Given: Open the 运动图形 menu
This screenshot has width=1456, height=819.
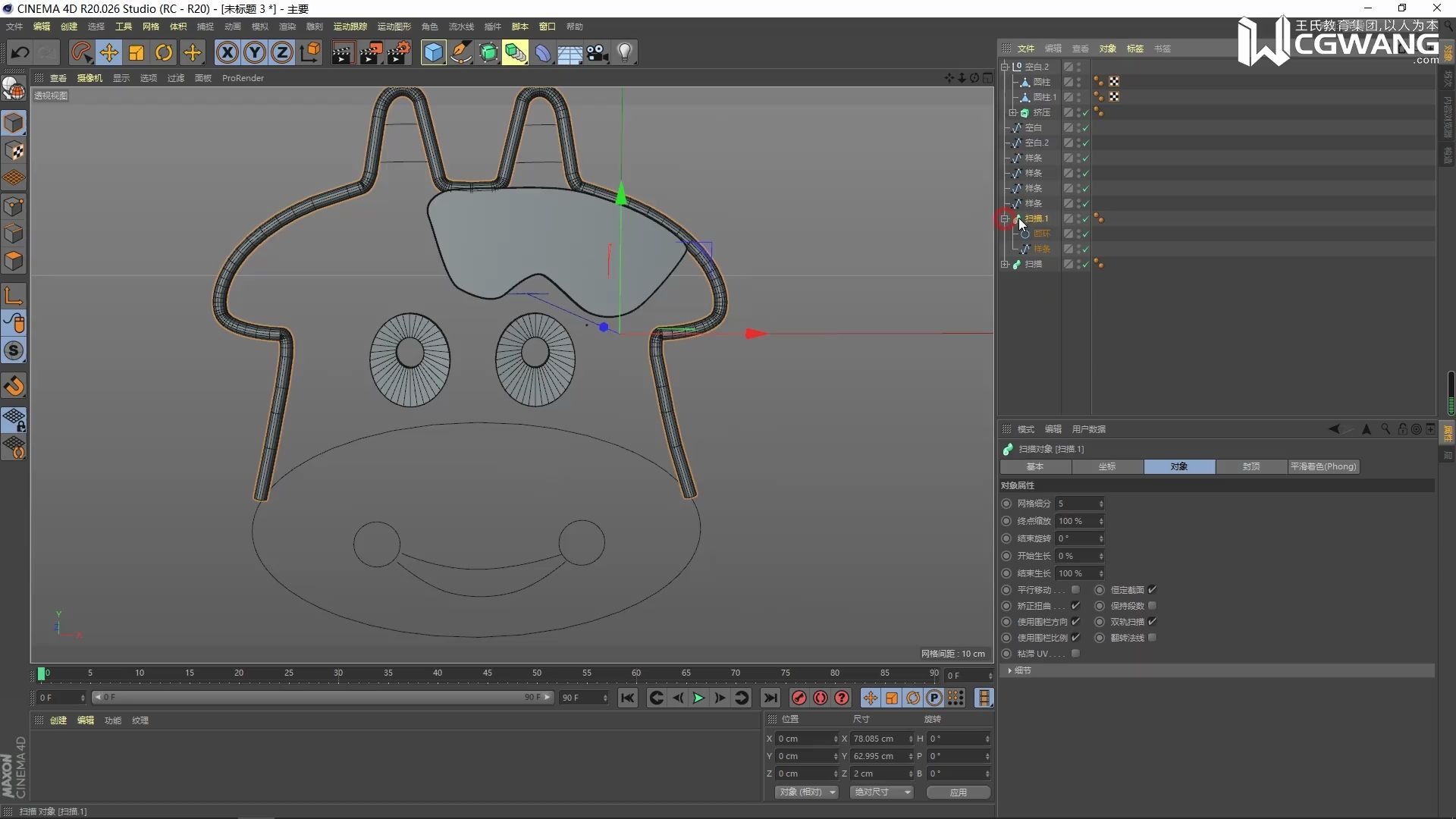Looking at the screenshot, I should (x=394, y=27).
